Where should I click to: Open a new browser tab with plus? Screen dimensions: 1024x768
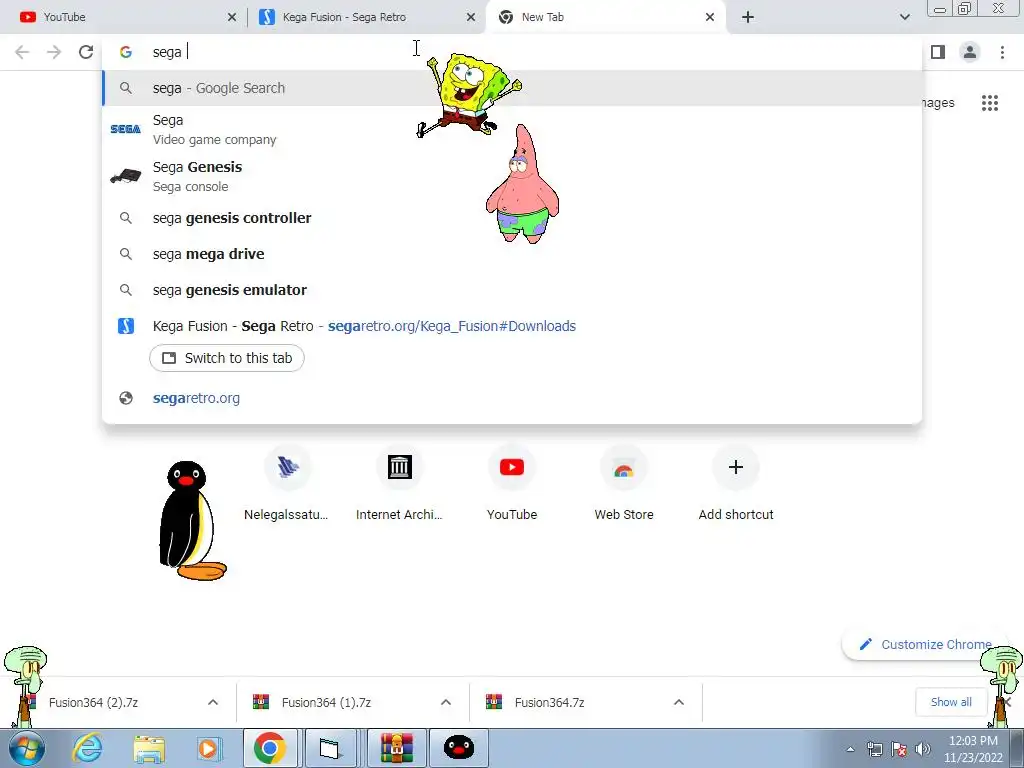click(x=748, y=18)
